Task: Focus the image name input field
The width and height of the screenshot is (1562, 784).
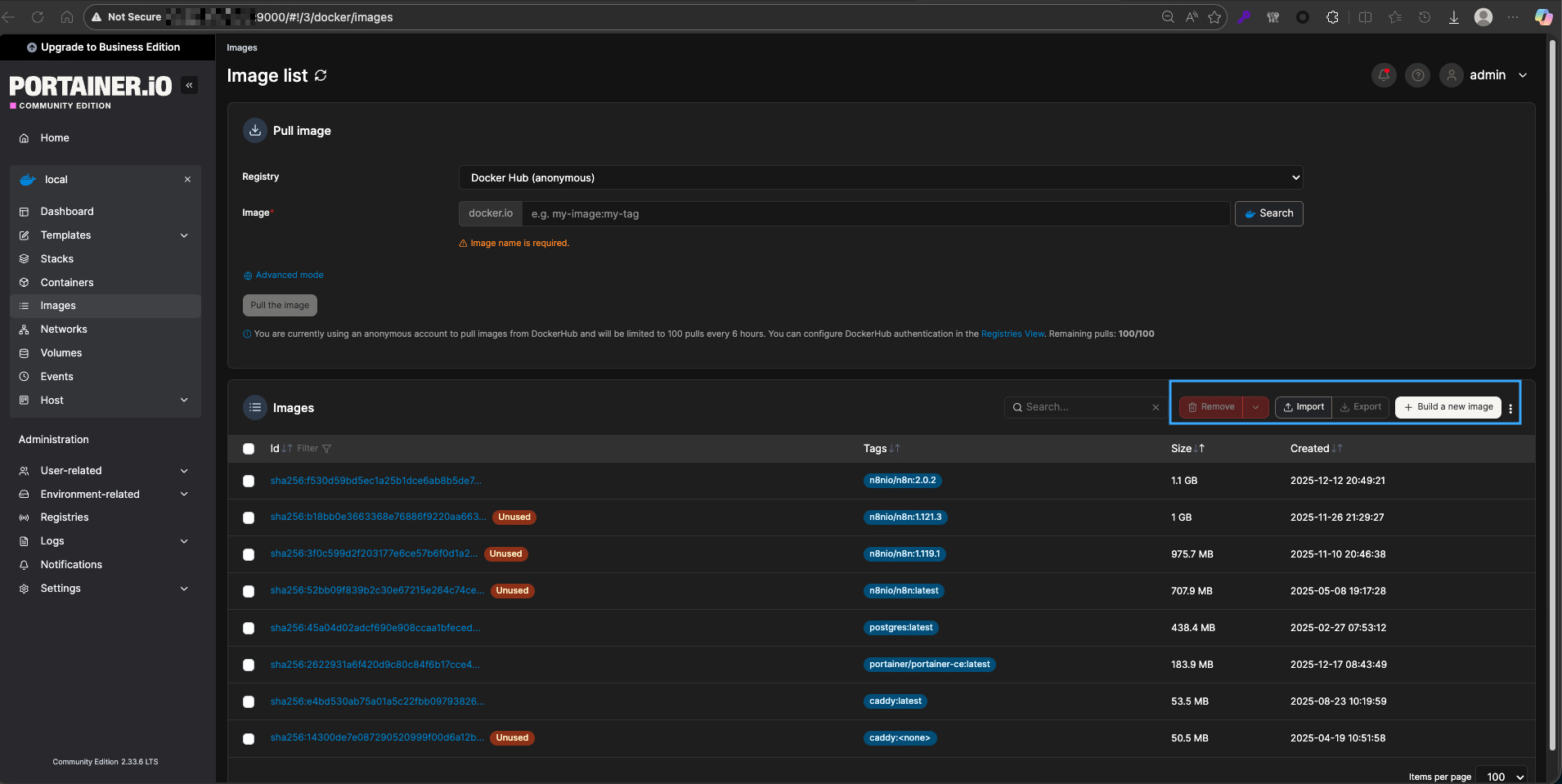Action: tap(875, 214)
